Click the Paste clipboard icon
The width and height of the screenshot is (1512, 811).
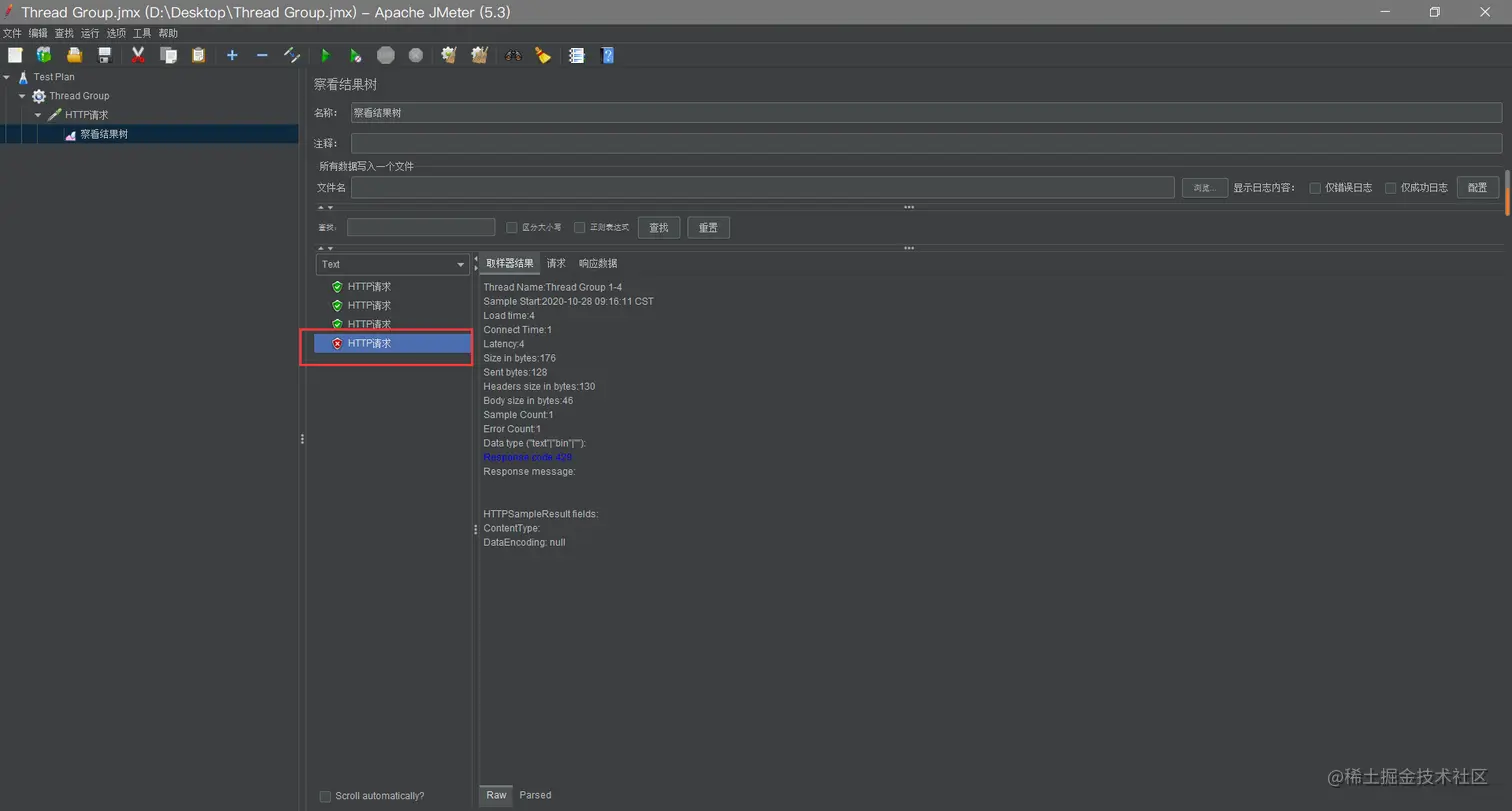[x=198, y=55]
